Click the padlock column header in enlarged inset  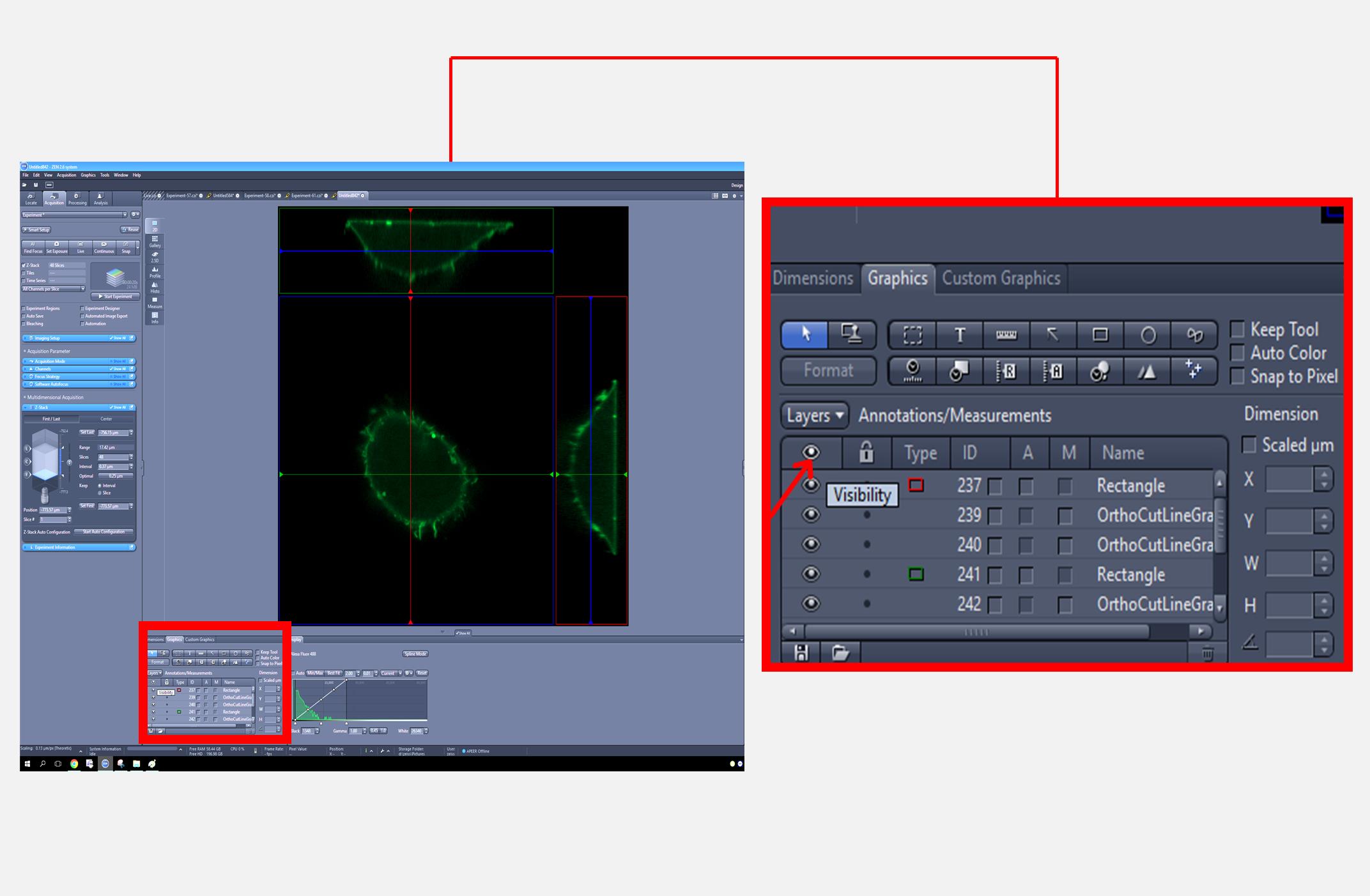(x=866, y=452)
